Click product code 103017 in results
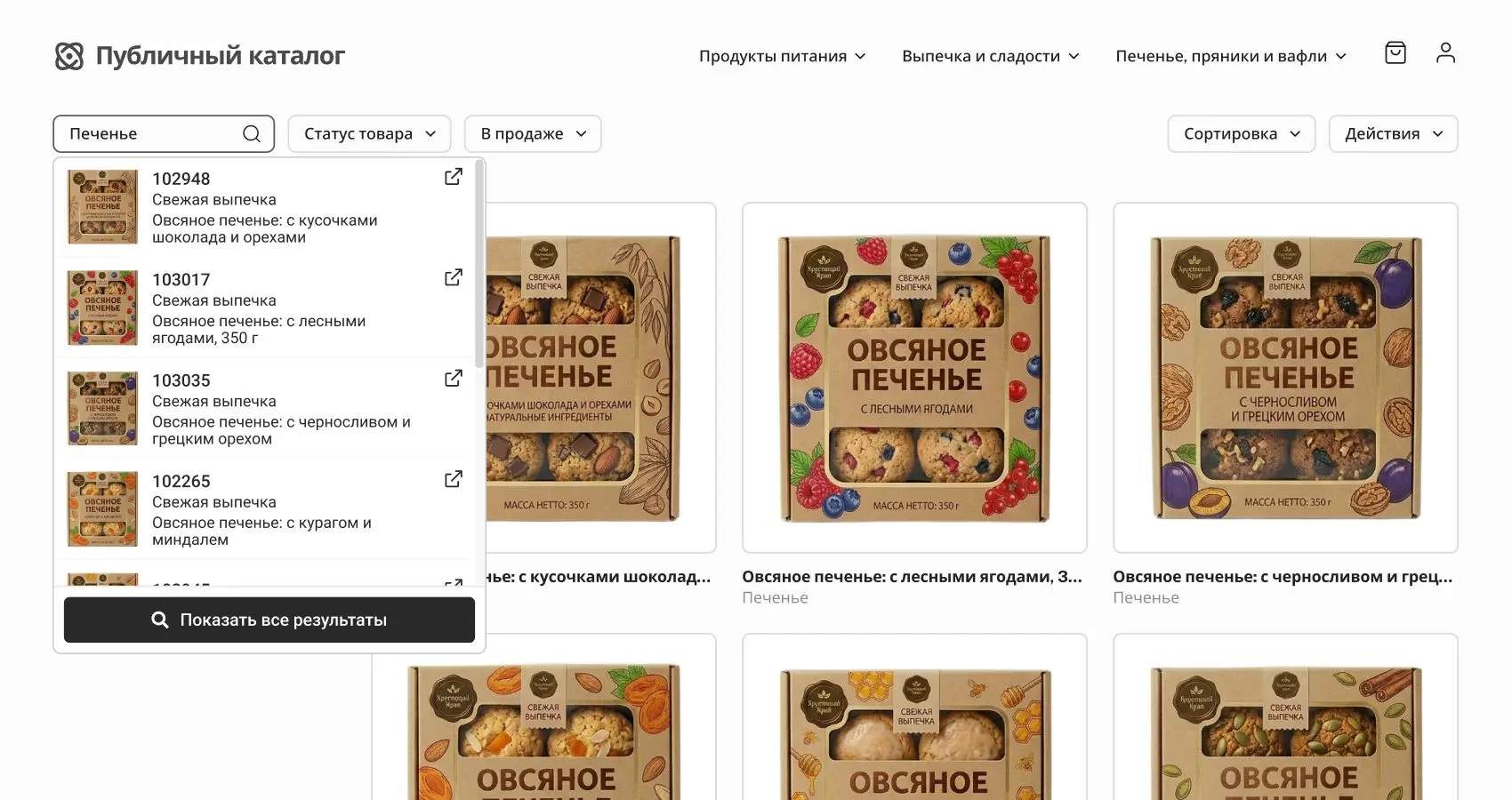 tap(181, 279)
